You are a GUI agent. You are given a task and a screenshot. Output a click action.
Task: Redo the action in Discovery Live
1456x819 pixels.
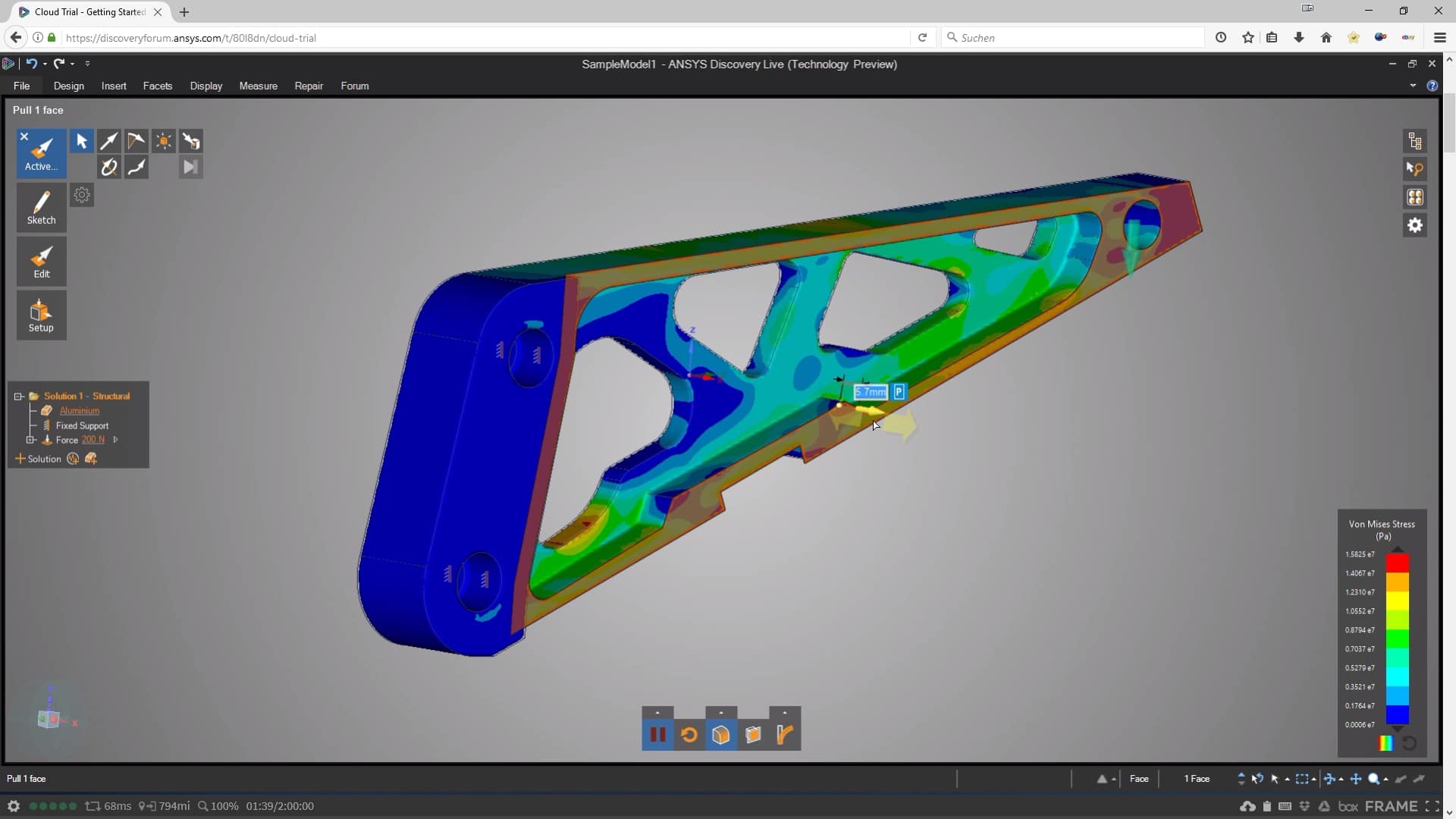click(59, 64)
